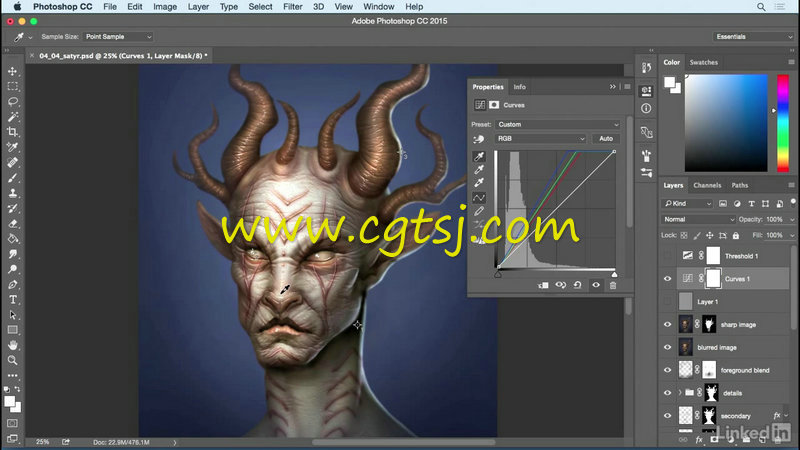Viewport: 800px width, 450px height.
Task: Open the Normal blend mode dropdown
Action: coord(698,219)
